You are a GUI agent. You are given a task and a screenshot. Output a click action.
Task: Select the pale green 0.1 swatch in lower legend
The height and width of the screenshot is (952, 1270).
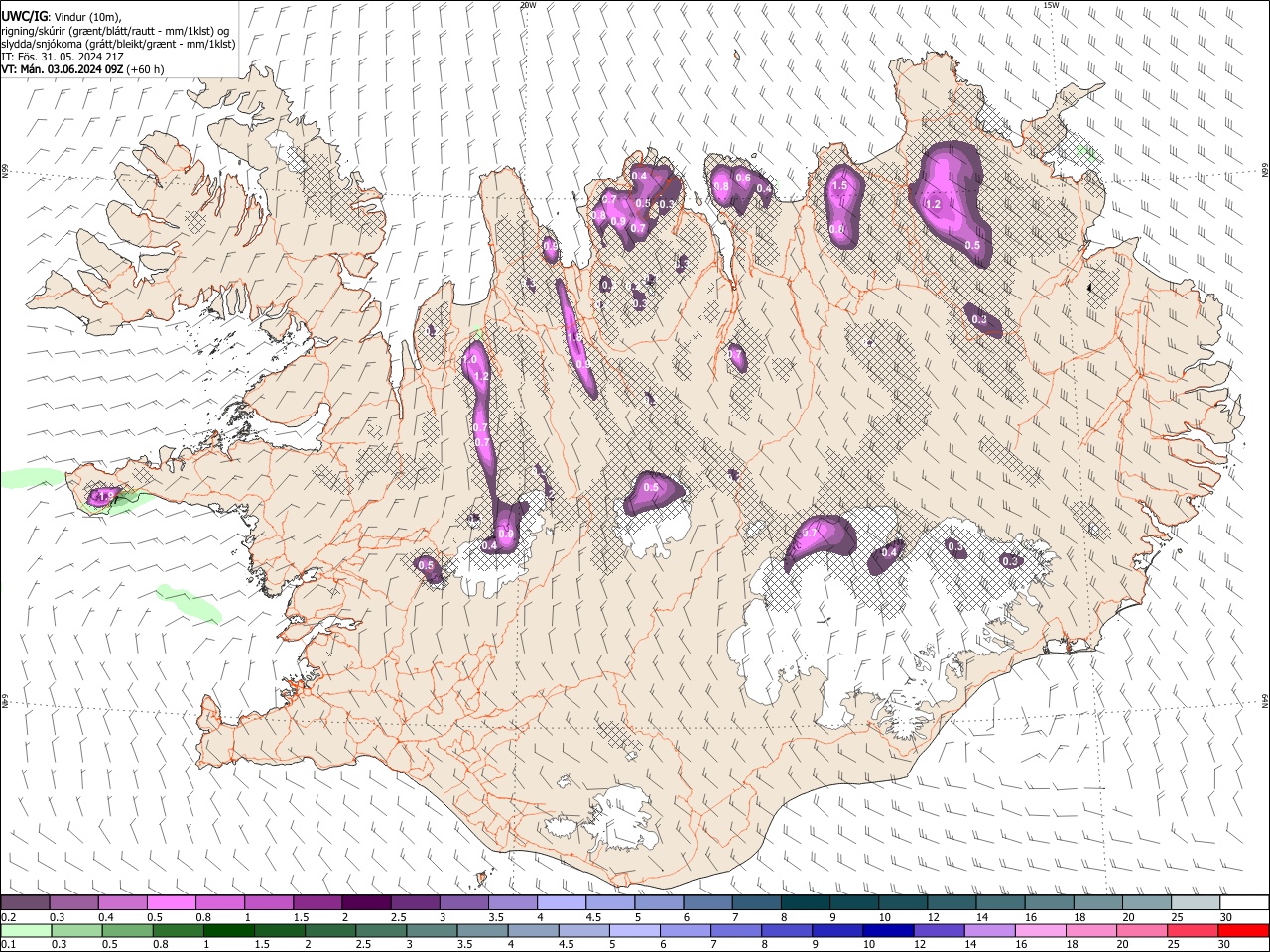pyautogui.click(x=26, y=930)
